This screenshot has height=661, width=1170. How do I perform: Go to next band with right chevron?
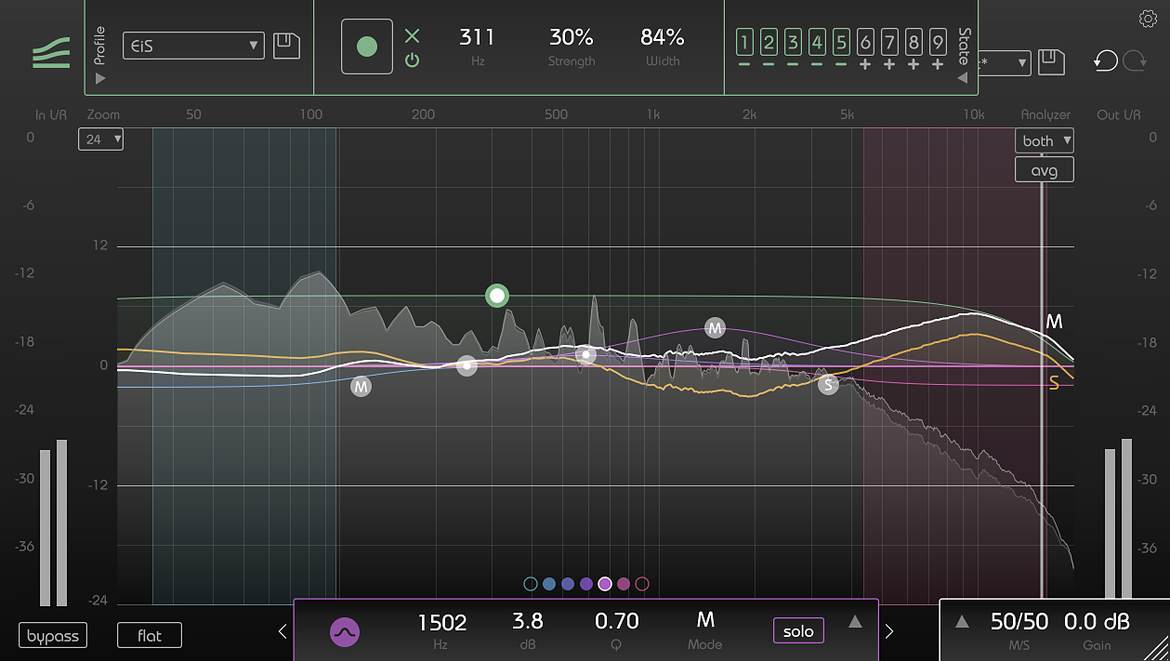click(x=889, y=632)
